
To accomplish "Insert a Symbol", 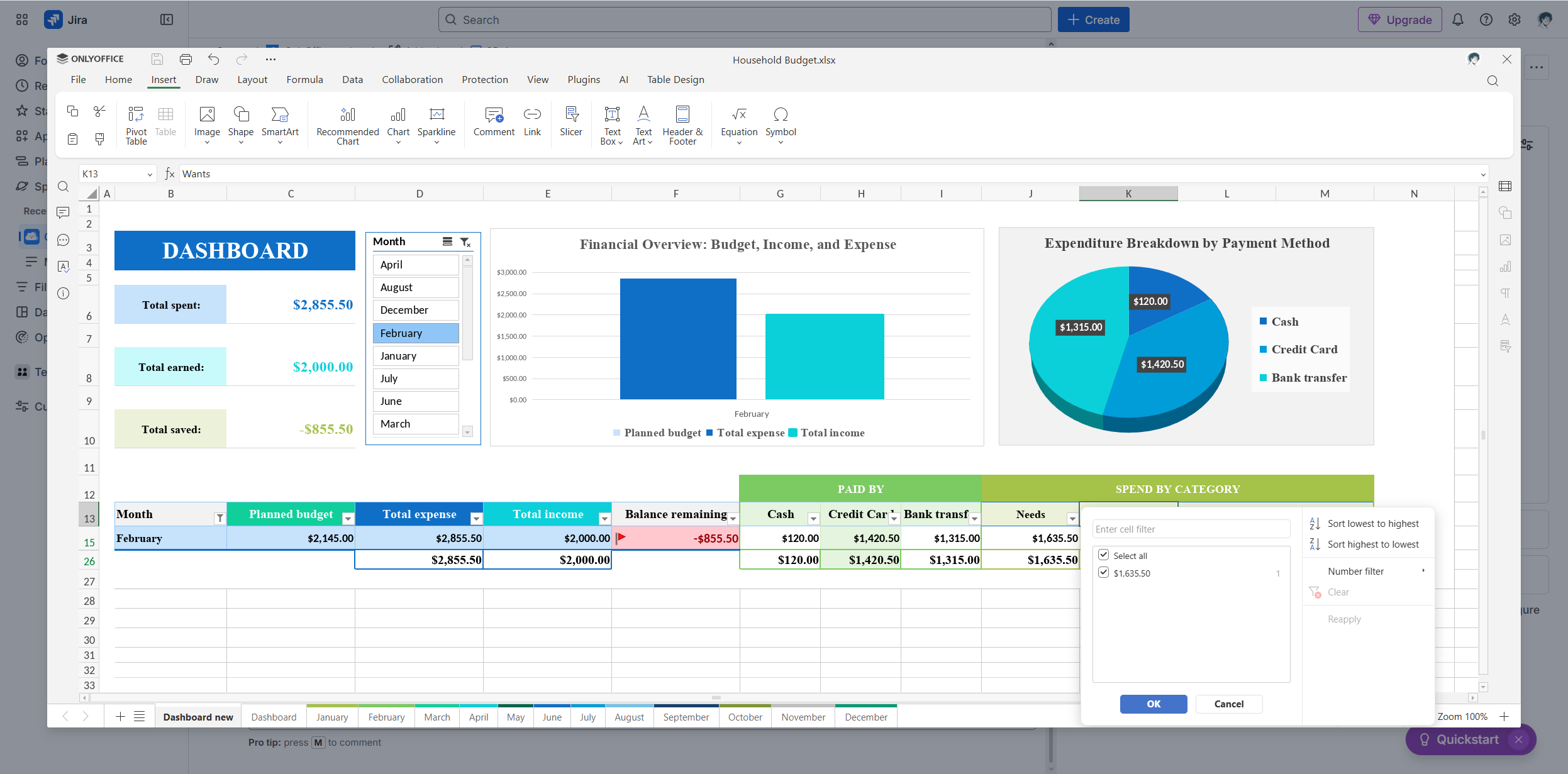I will 780,123.
